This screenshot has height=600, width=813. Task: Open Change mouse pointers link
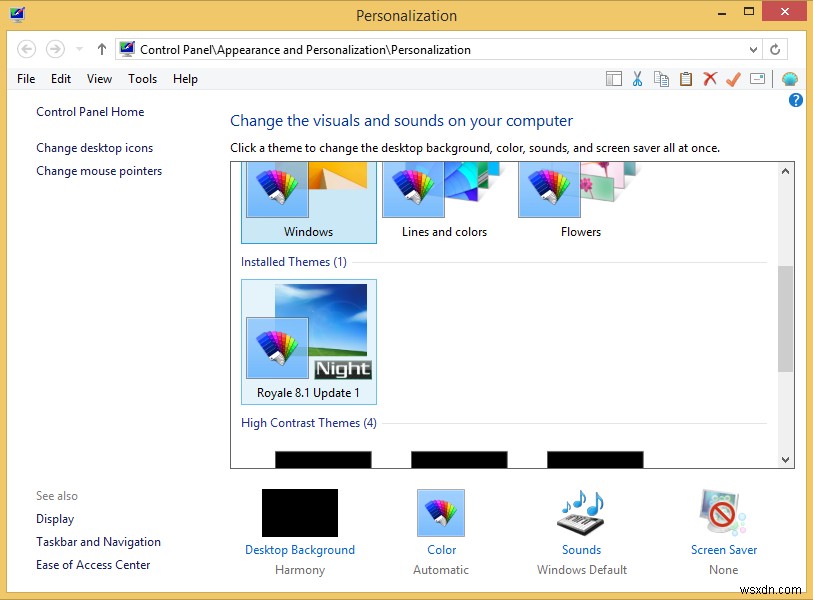pyautogui.click(x=99, y=171)
